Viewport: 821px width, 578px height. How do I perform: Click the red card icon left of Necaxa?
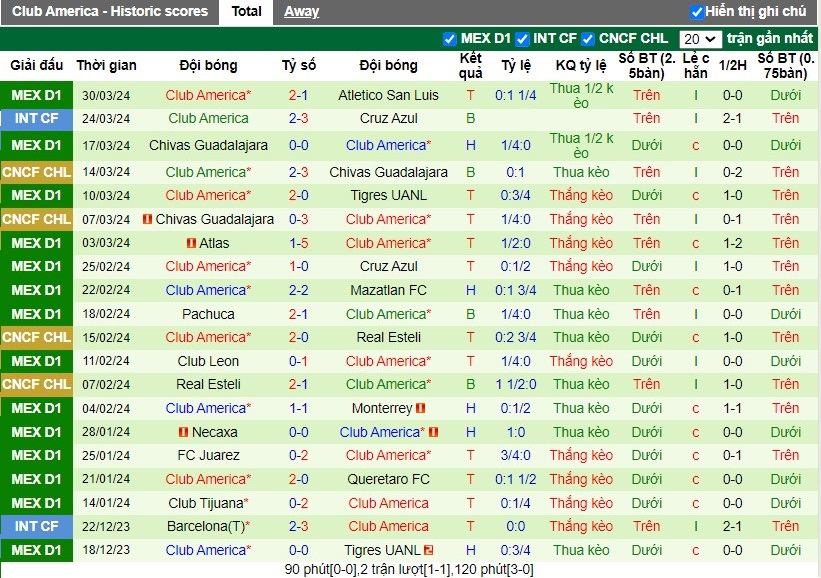[183, 432]
